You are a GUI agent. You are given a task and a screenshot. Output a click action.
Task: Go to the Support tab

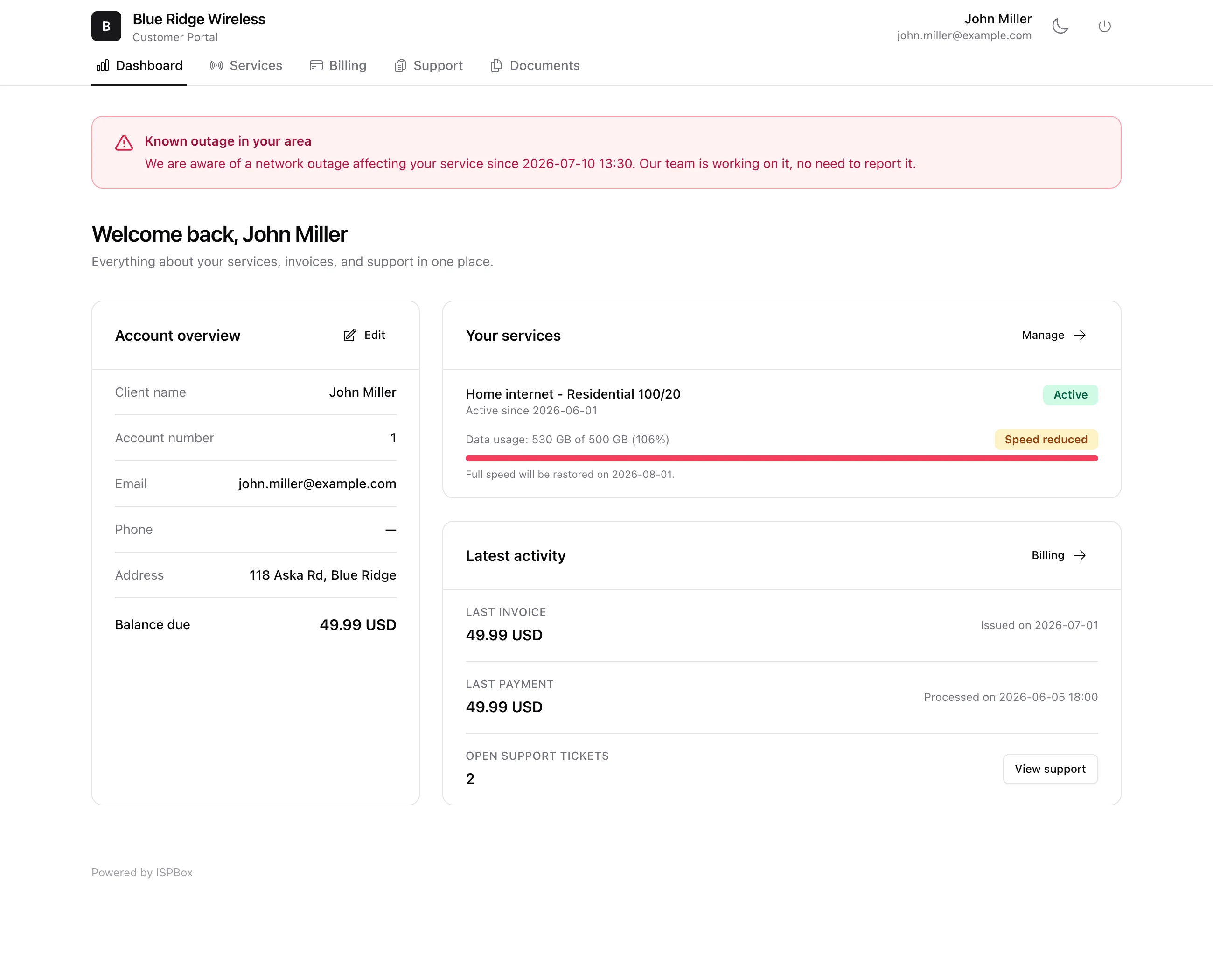(428, 65)
